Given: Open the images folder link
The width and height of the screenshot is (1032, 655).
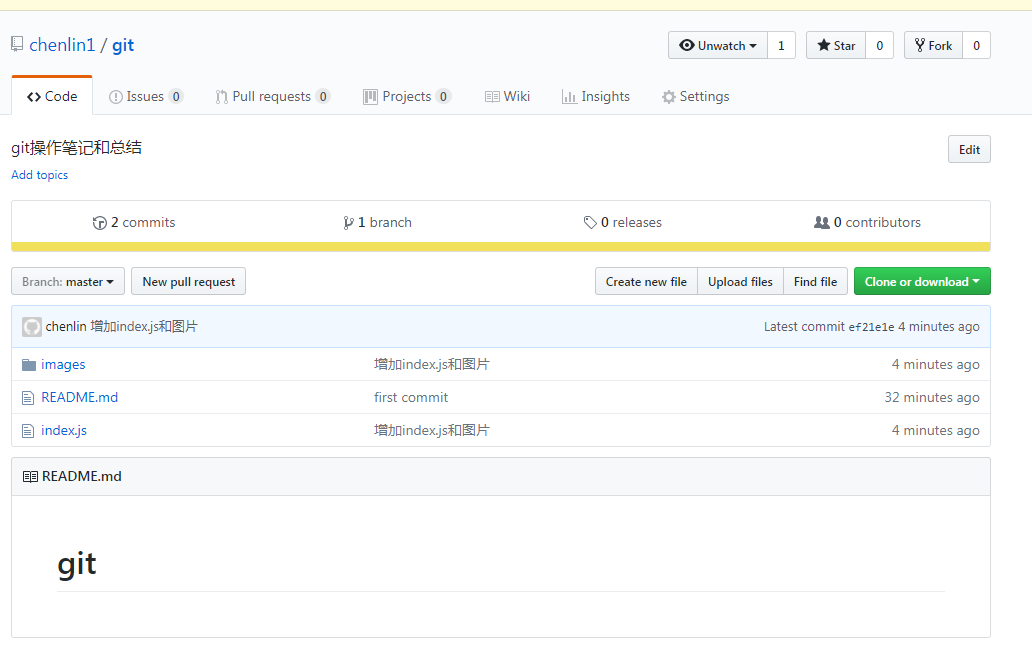Looking at the screenshot, I should (x=63, y=365).
